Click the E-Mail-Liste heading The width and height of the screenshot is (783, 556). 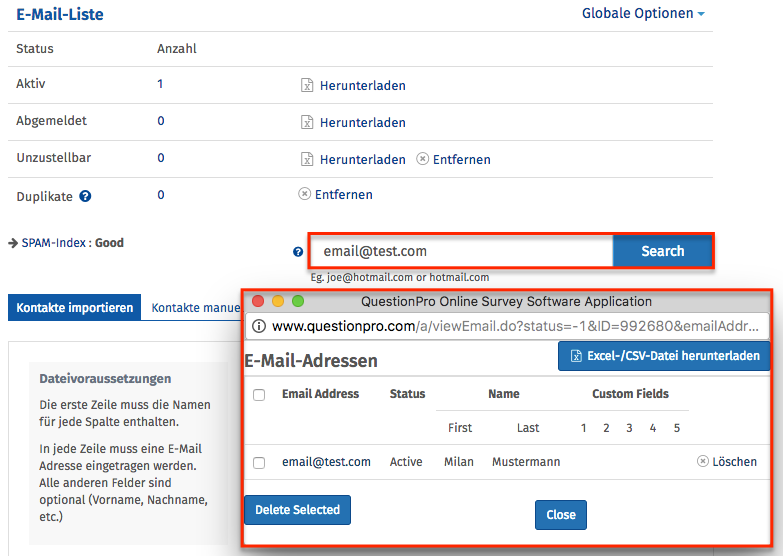[59, 14]
